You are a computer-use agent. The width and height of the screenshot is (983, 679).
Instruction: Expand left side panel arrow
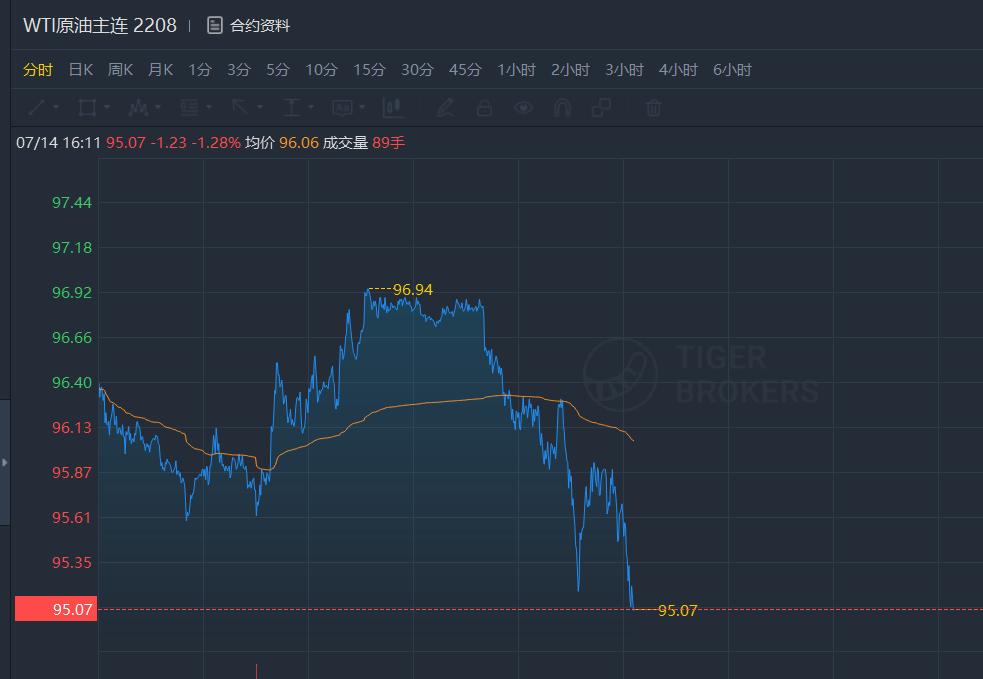(4, 462)
